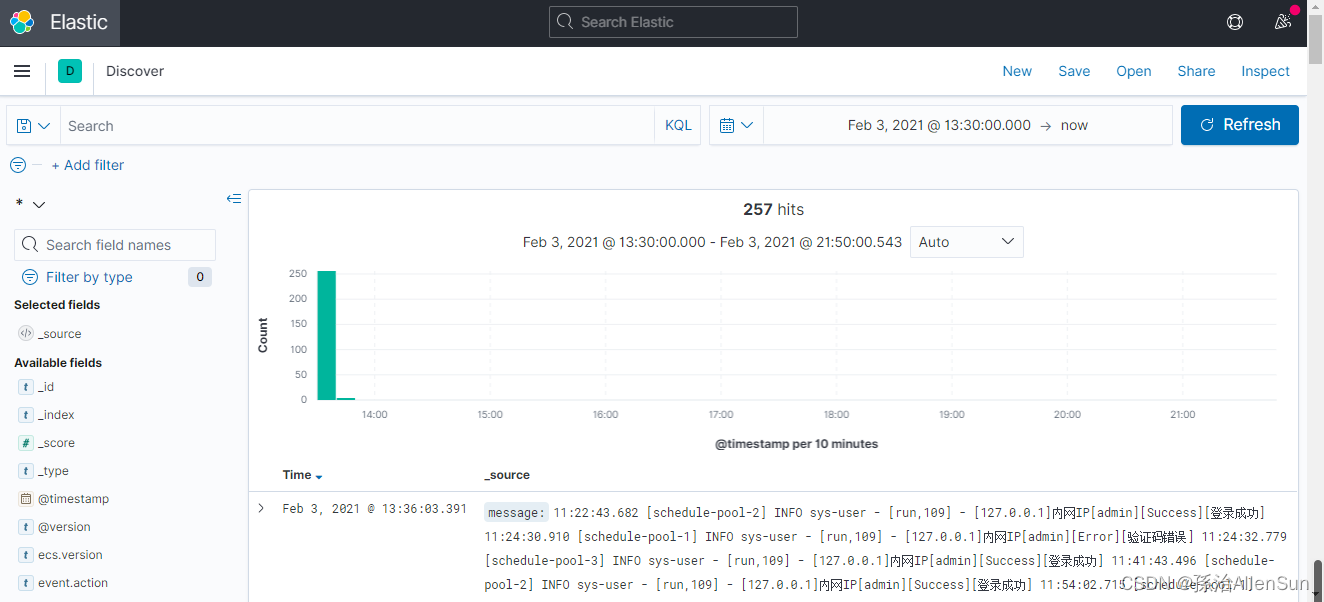
Task: Click Share in the top menu
Action: 1196,71
